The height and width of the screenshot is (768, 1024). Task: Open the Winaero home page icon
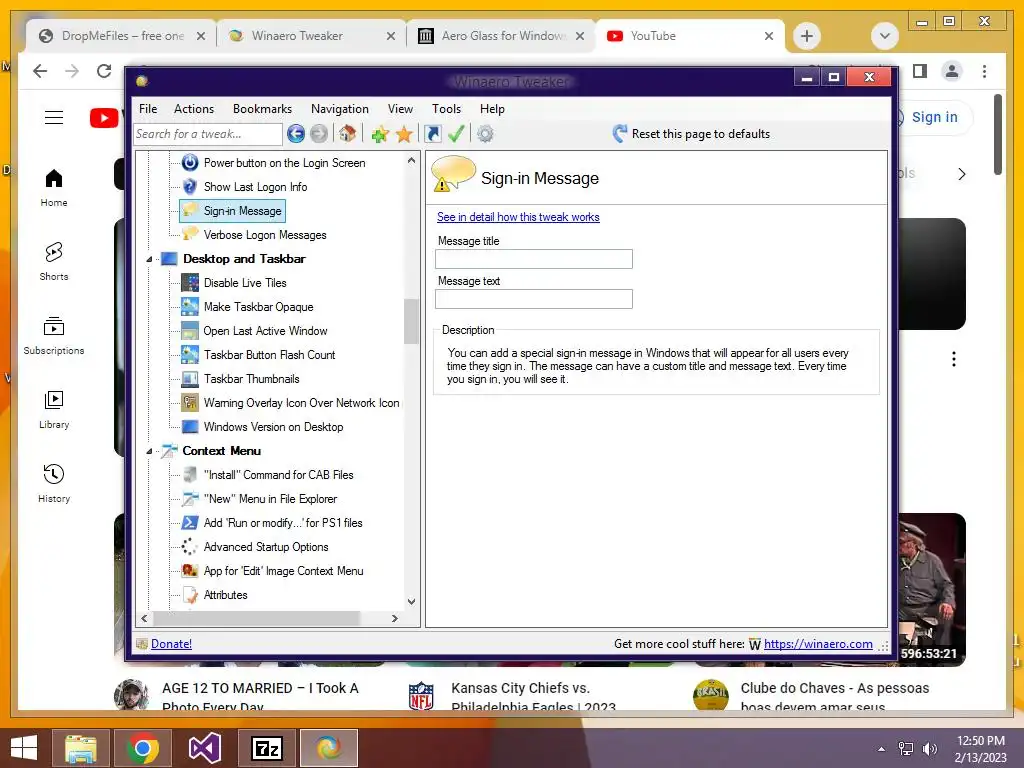coord(347,134)
